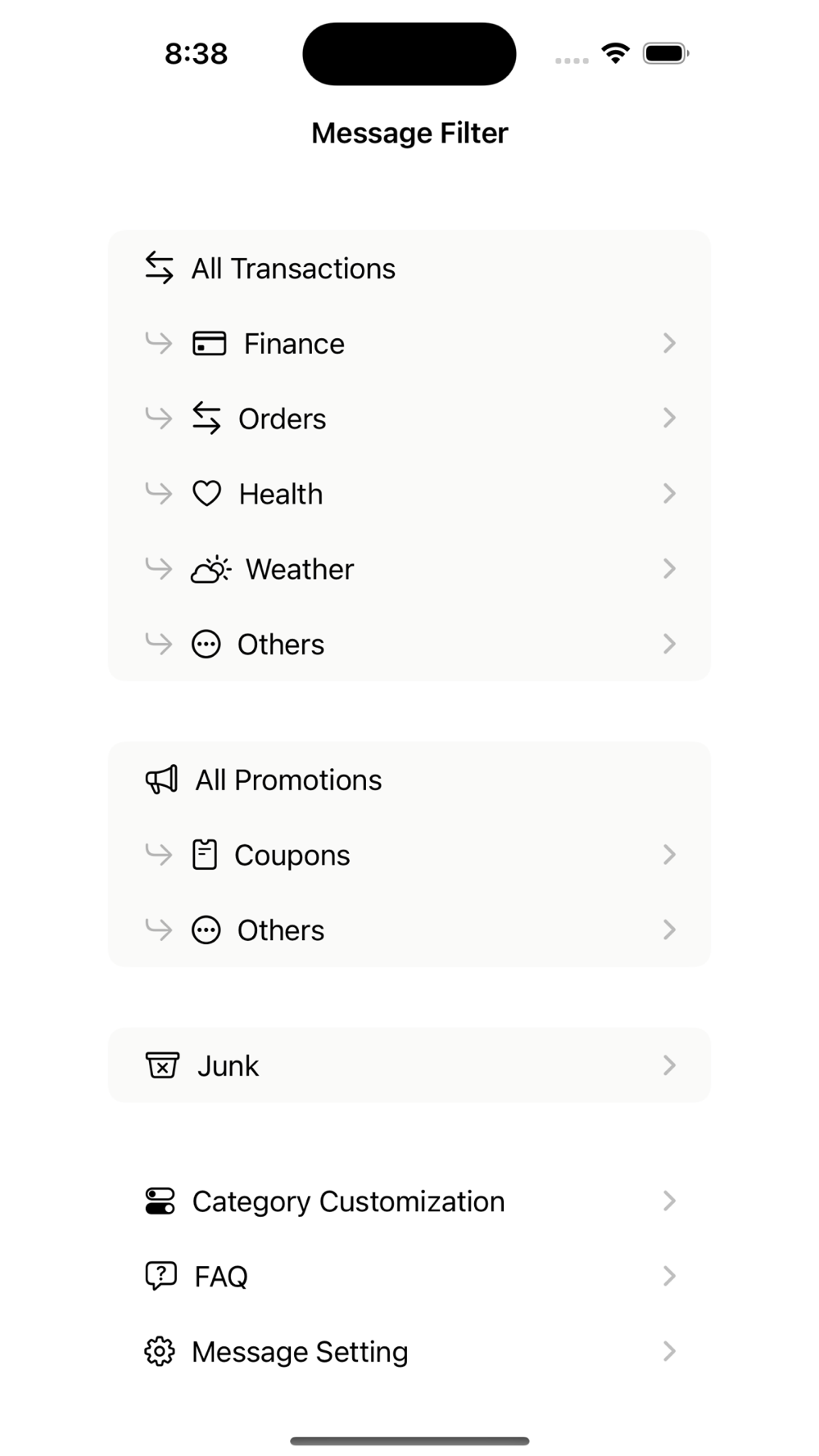Select the All Transactions header
This screenshot has width=819, height=1456.
tap(409, 269)
